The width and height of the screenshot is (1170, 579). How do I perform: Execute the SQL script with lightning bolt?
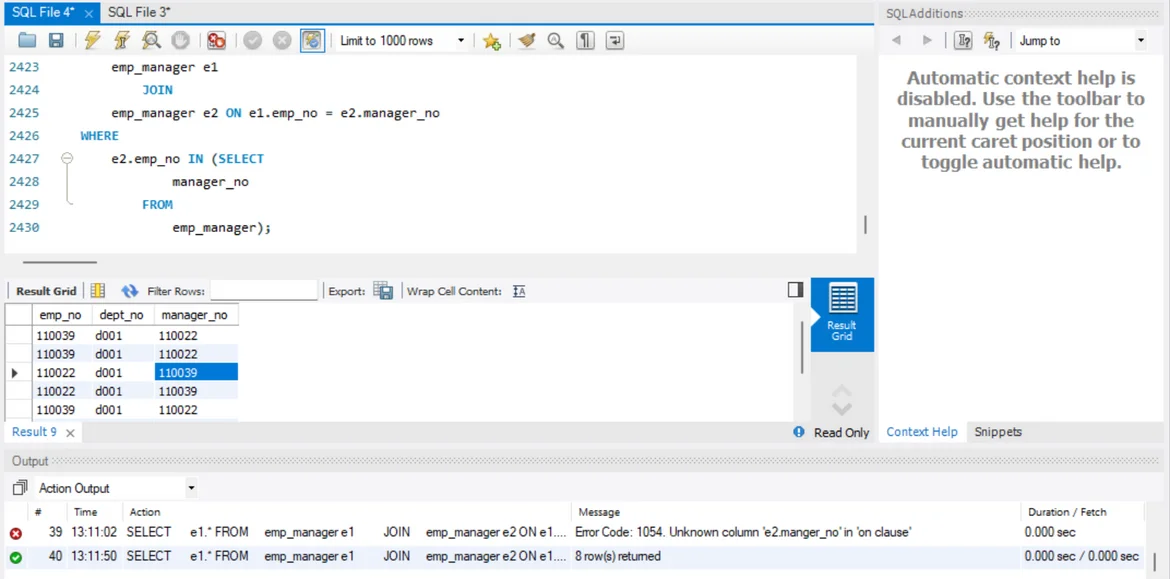tap(92, 41)
